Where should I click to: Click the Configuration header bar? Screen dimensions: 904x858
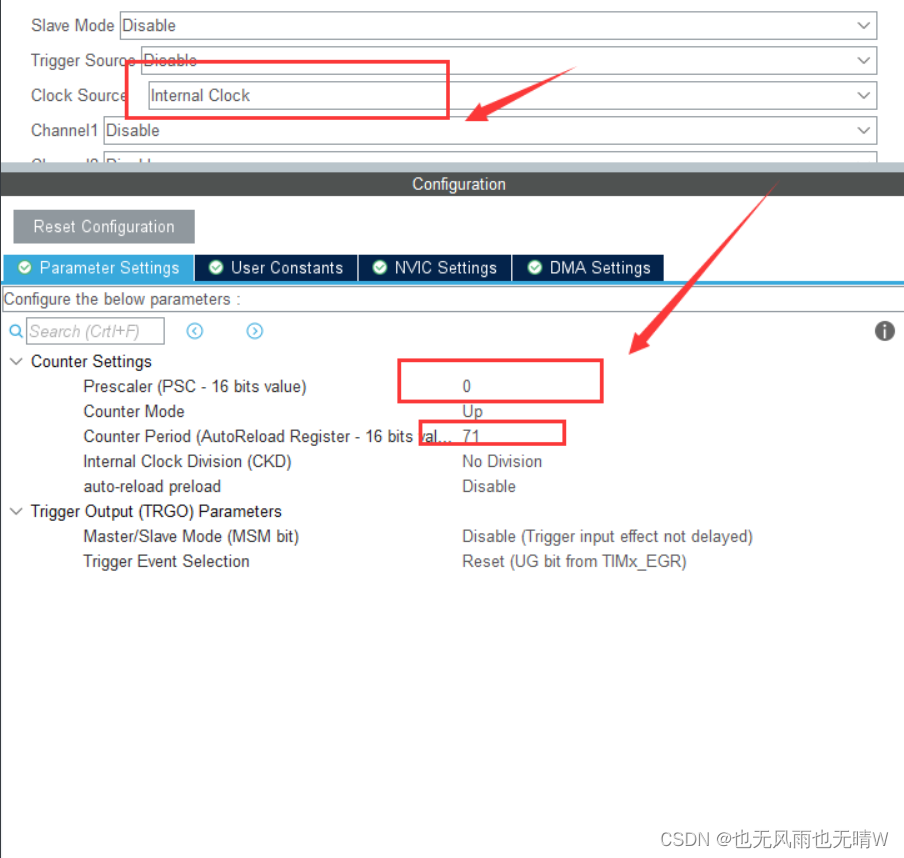pyautogui.click(x=452, y=184)
